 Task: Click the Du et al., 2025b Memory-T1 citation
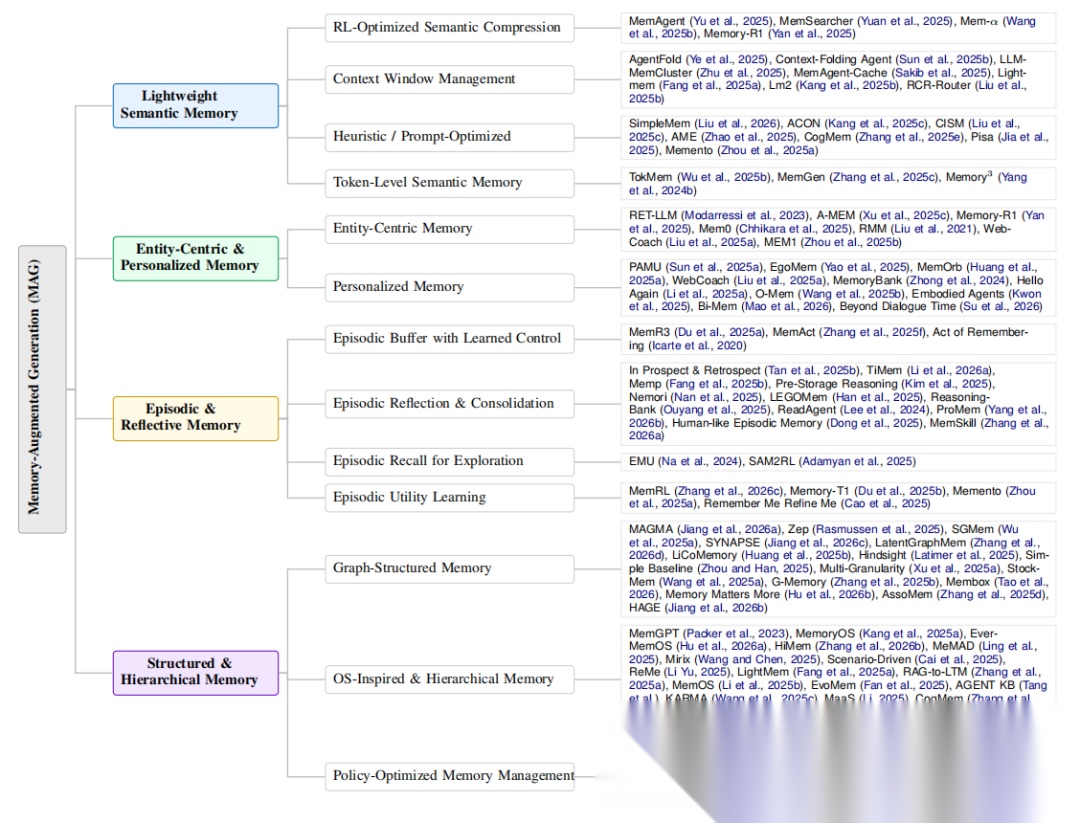pyautogui.click(x=899, y=491)
